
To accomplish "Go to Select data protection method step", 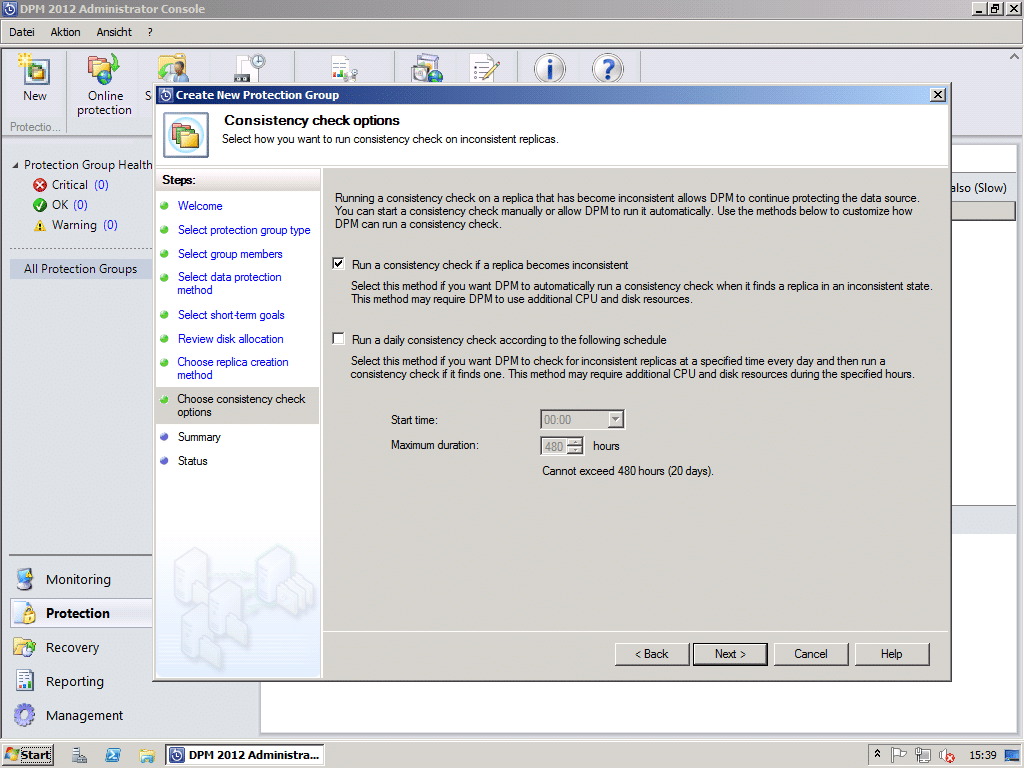I will pos(229,283).
